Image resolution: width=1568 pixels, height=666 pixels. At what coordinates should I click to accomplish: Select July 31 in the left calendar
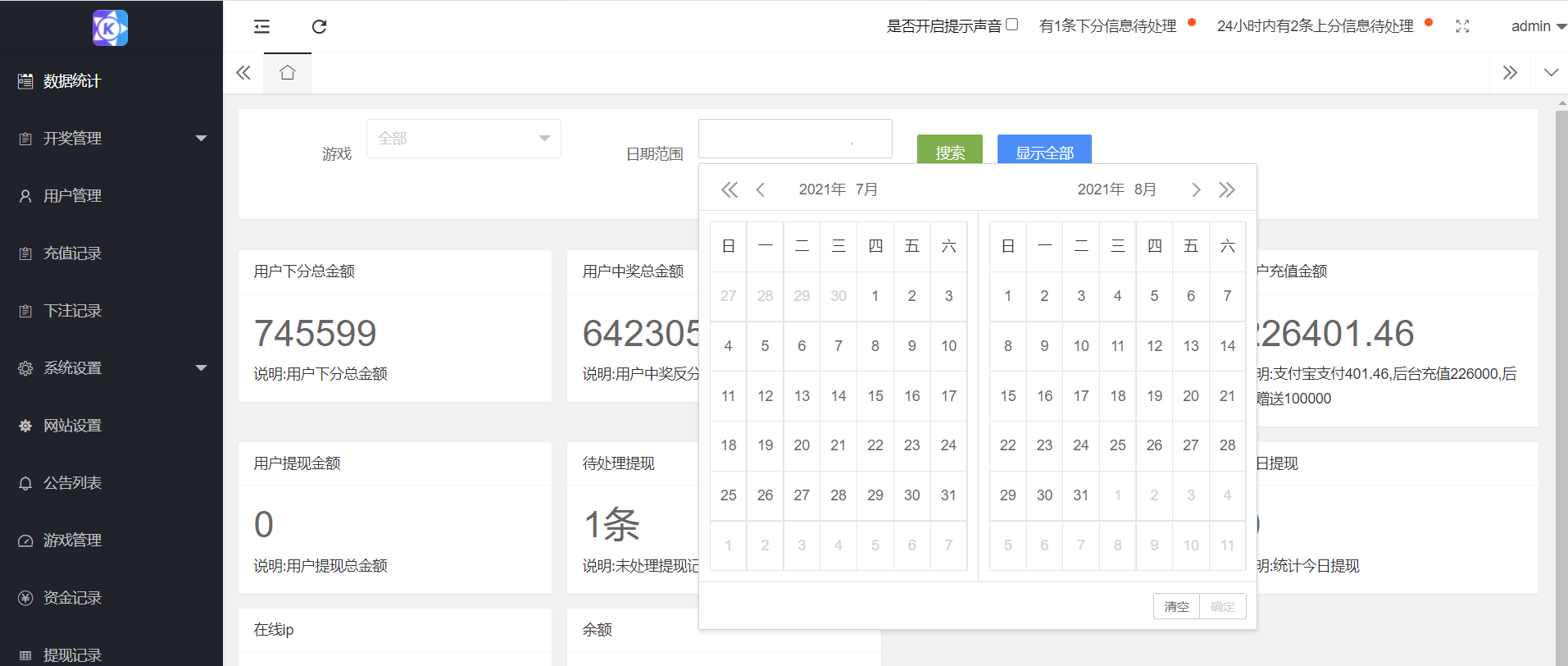[948, 495]
